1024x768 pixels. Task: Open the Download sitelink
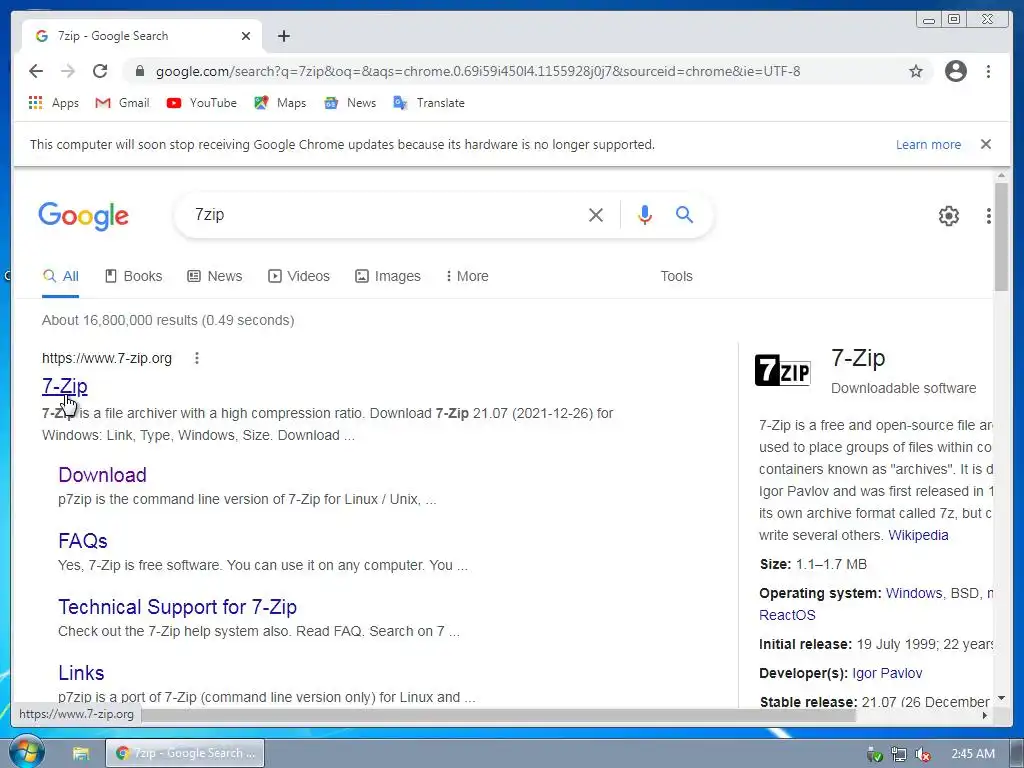point(103,475)
